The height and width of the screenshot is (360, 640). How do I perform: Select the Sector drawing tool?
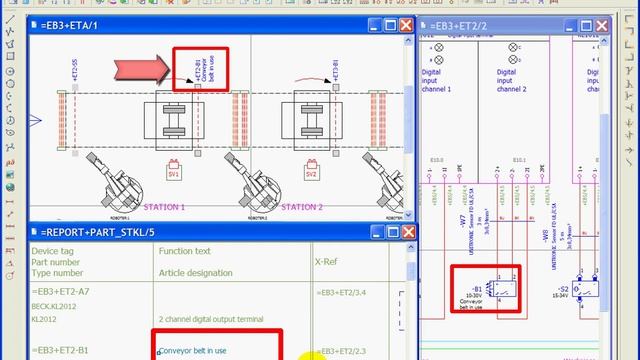point(10,121)
